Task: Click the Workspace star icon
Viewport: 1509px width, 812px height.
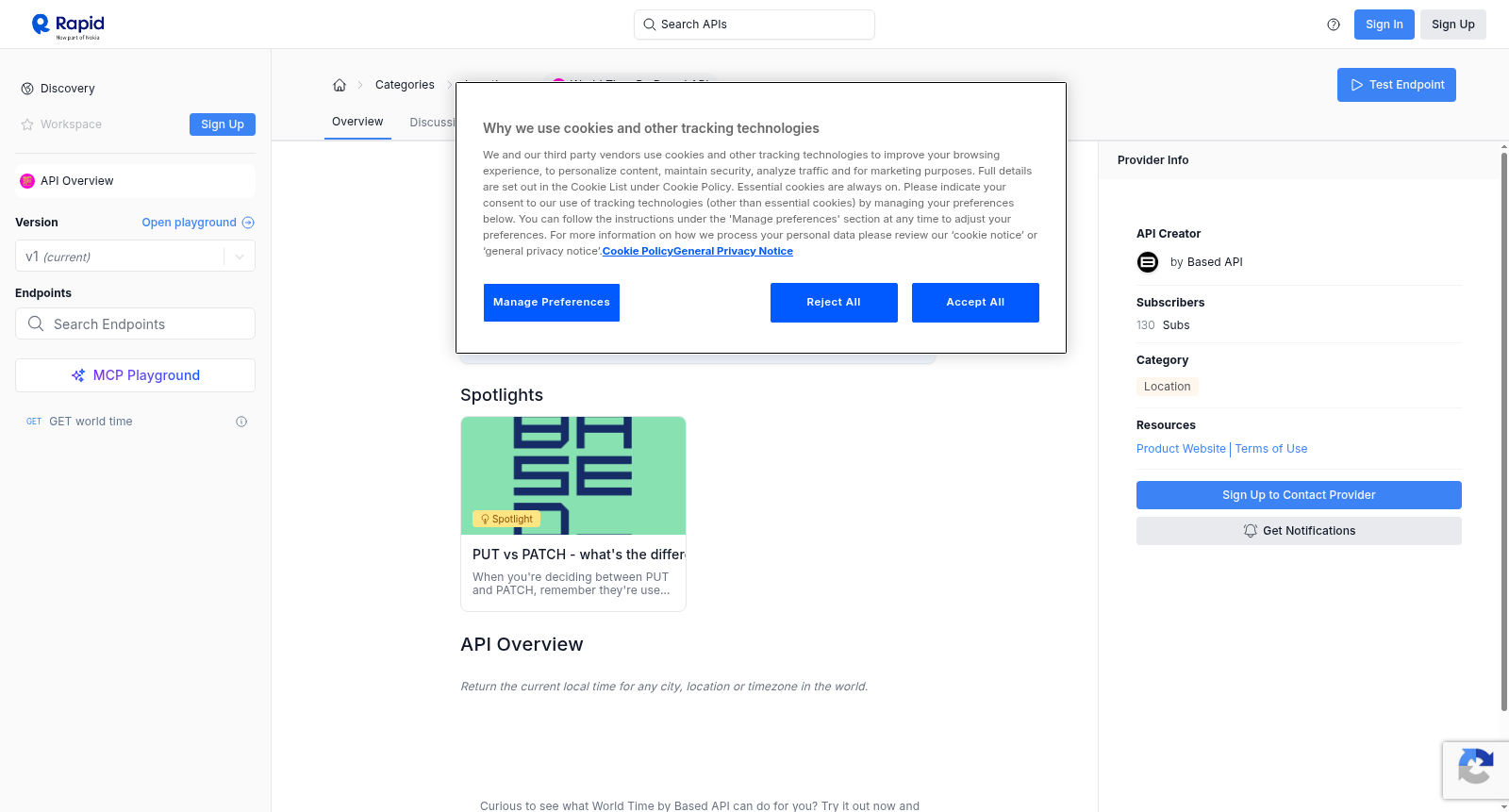Action: 27,124
